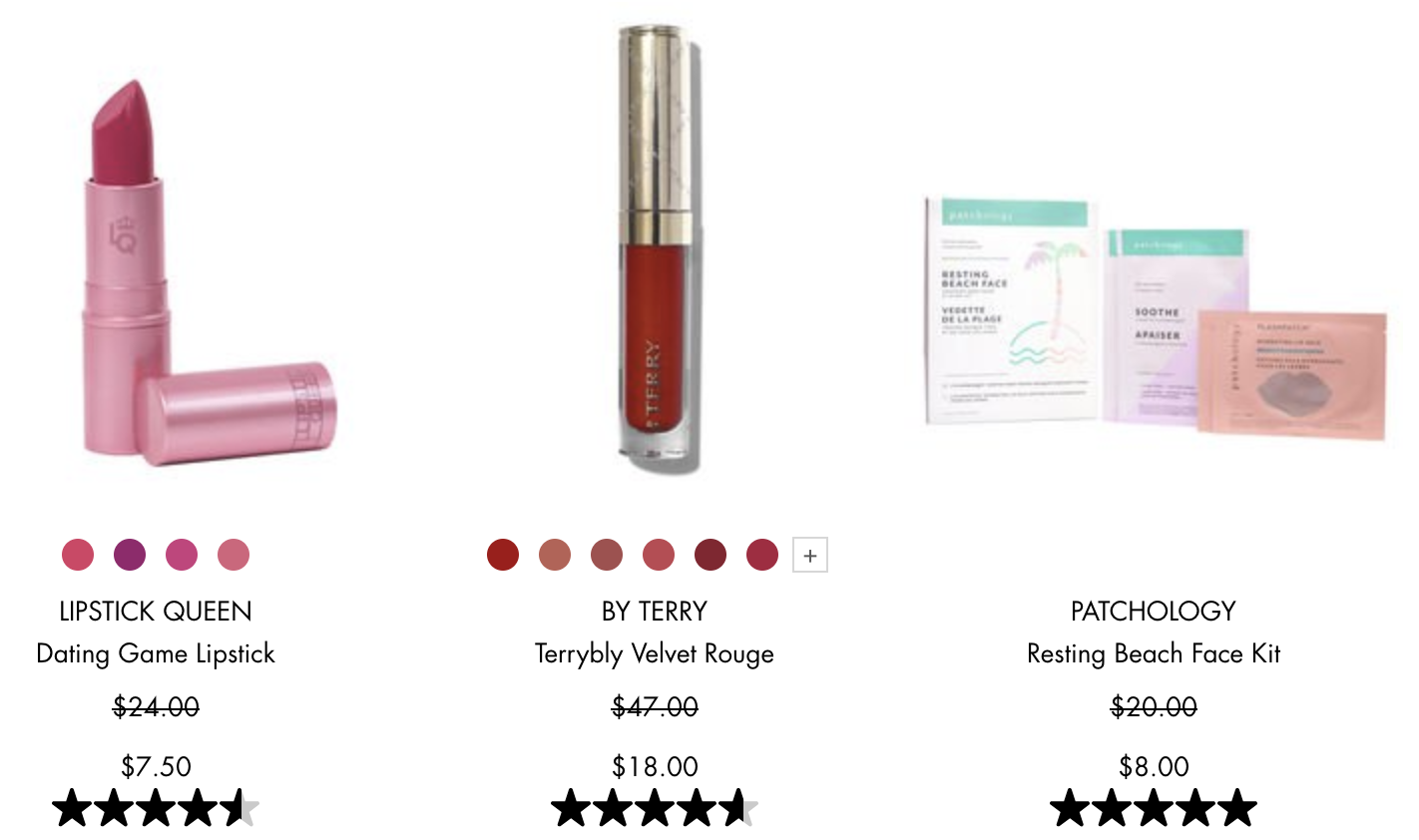Choose the bright red By Terry shade

pyautogui.click(x=503, y=554)
